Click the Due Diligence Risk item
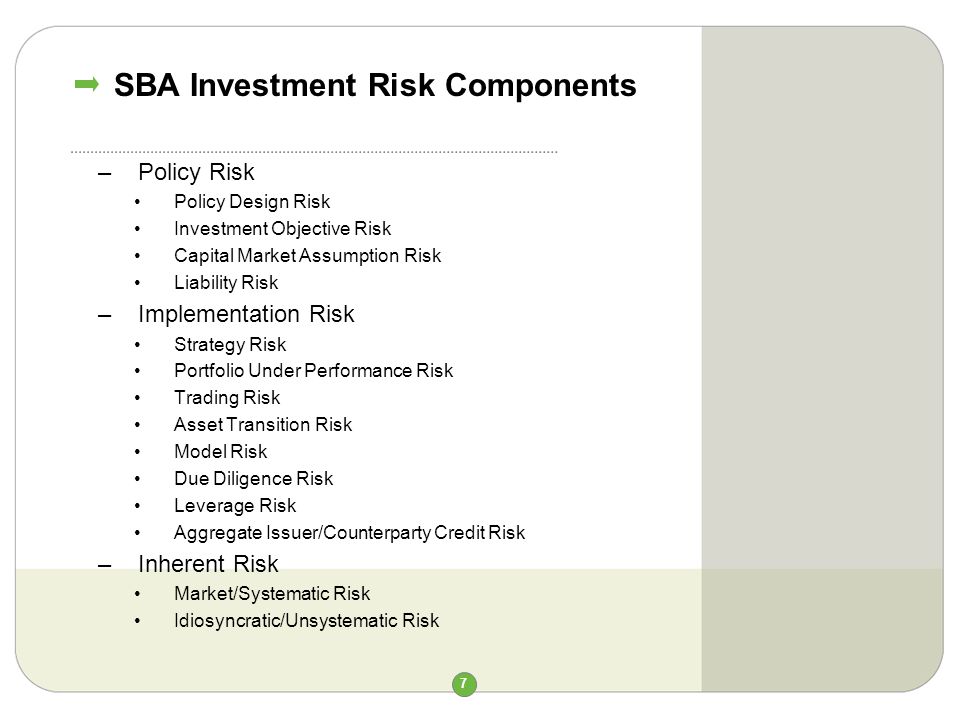Image resolution: width=960 pixels, height=720 pixels. pos(253,479)
